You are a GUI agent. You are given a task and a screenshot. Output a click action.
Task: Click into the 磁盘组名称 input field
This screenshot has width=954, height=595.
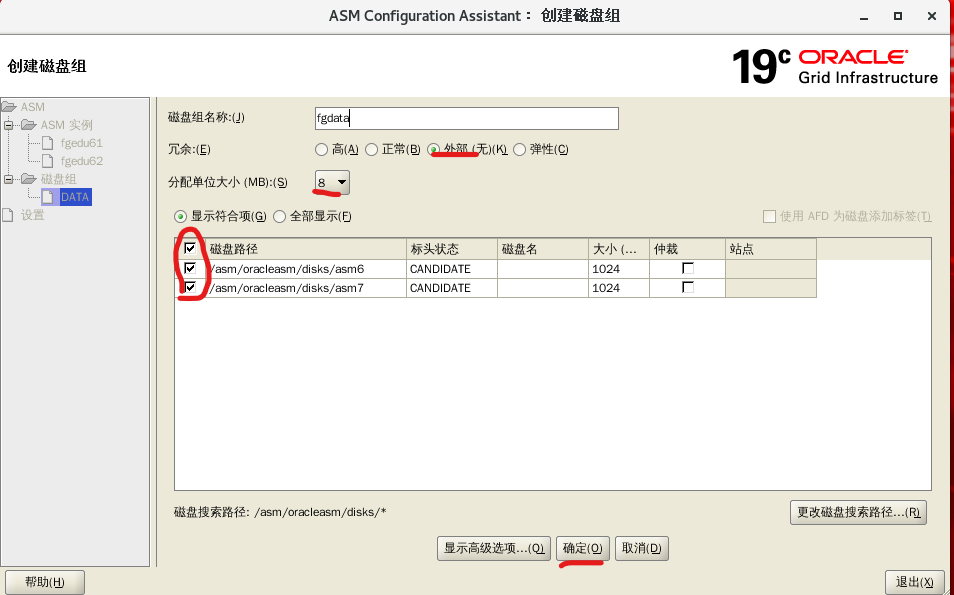pyautogui.click(x=467, y=118)
